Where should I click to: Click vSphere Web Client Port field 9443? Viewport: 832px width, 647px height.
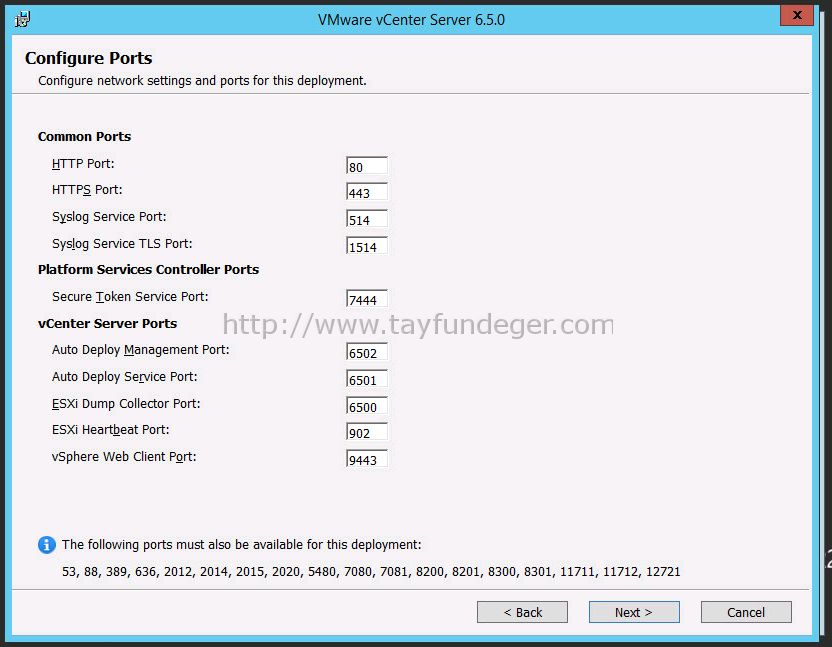[x=367, y=459]
